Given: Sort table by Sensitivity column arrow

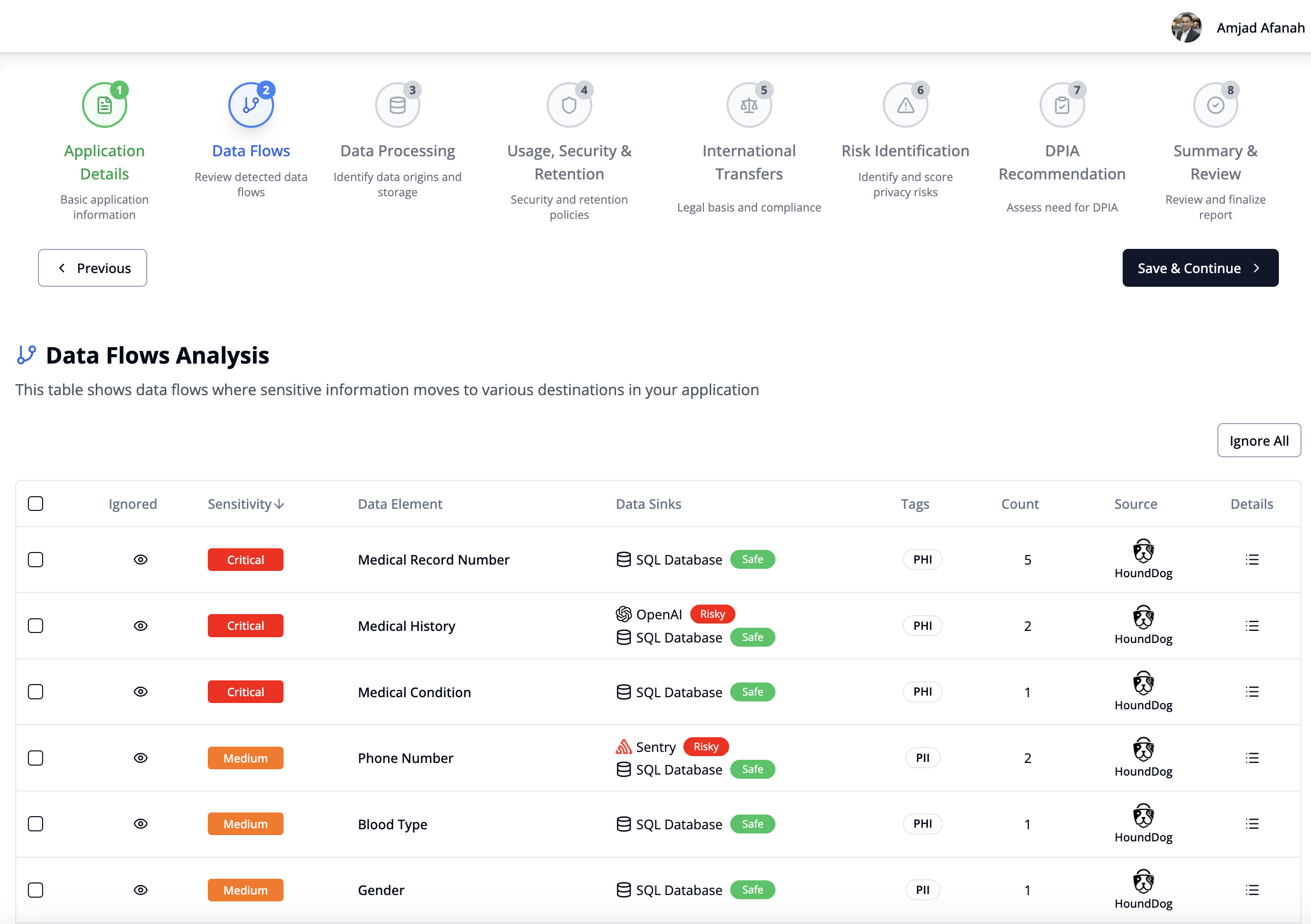Looking at the screenshot, I should point(279,504).
